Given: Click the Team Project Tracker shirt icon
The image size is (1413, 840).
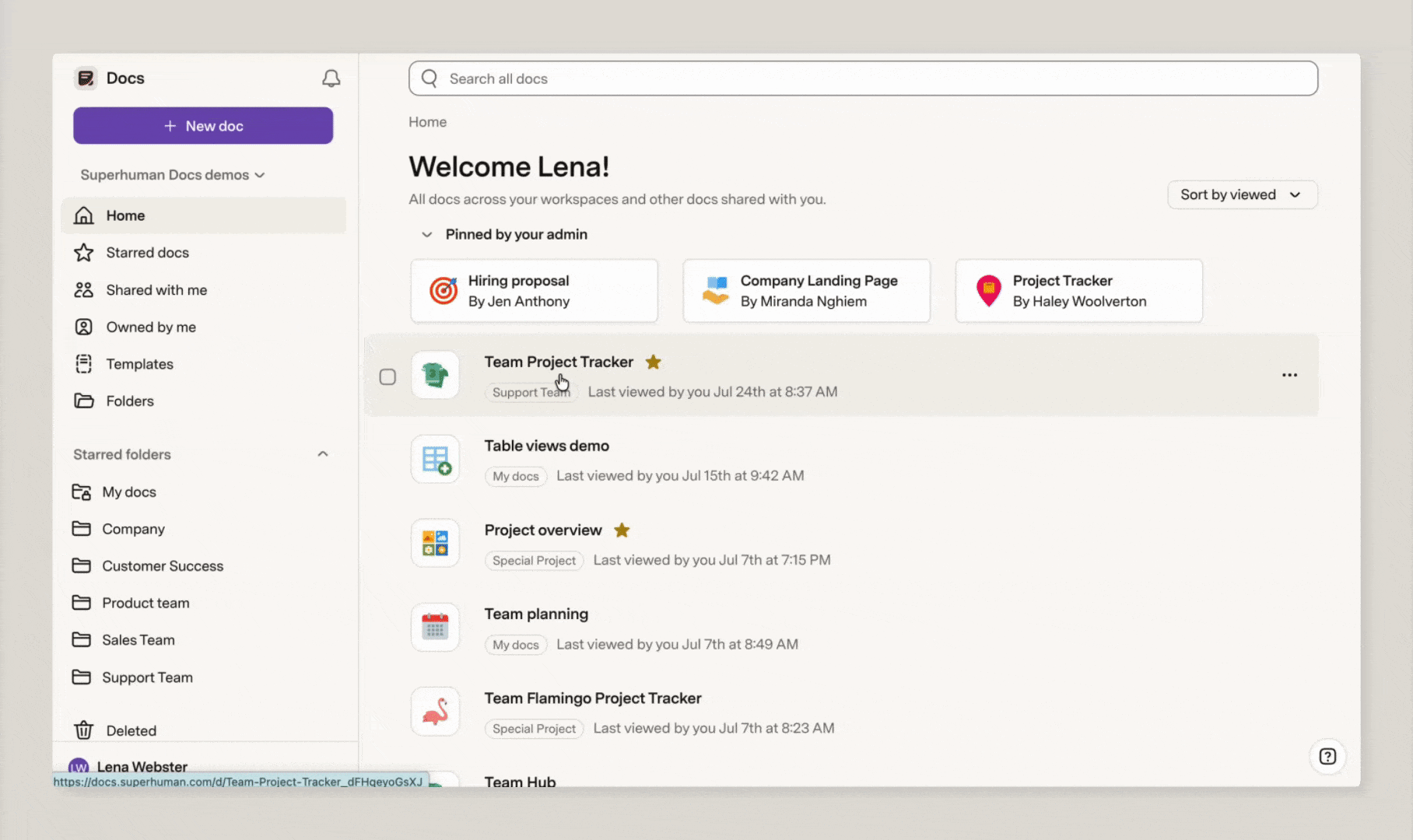Looking at the screenshot, I should (435, 375).
